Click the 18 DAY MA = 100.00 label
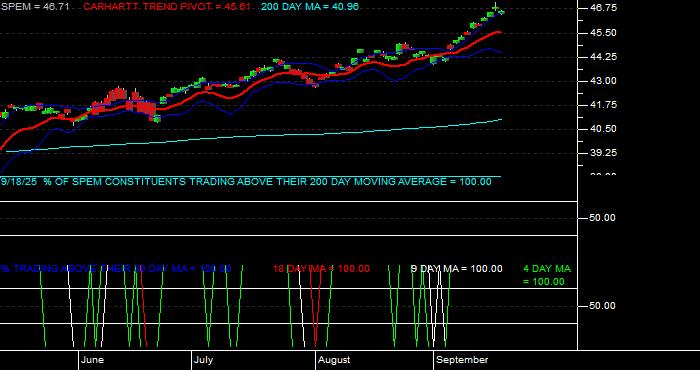 tap(321, 269)
